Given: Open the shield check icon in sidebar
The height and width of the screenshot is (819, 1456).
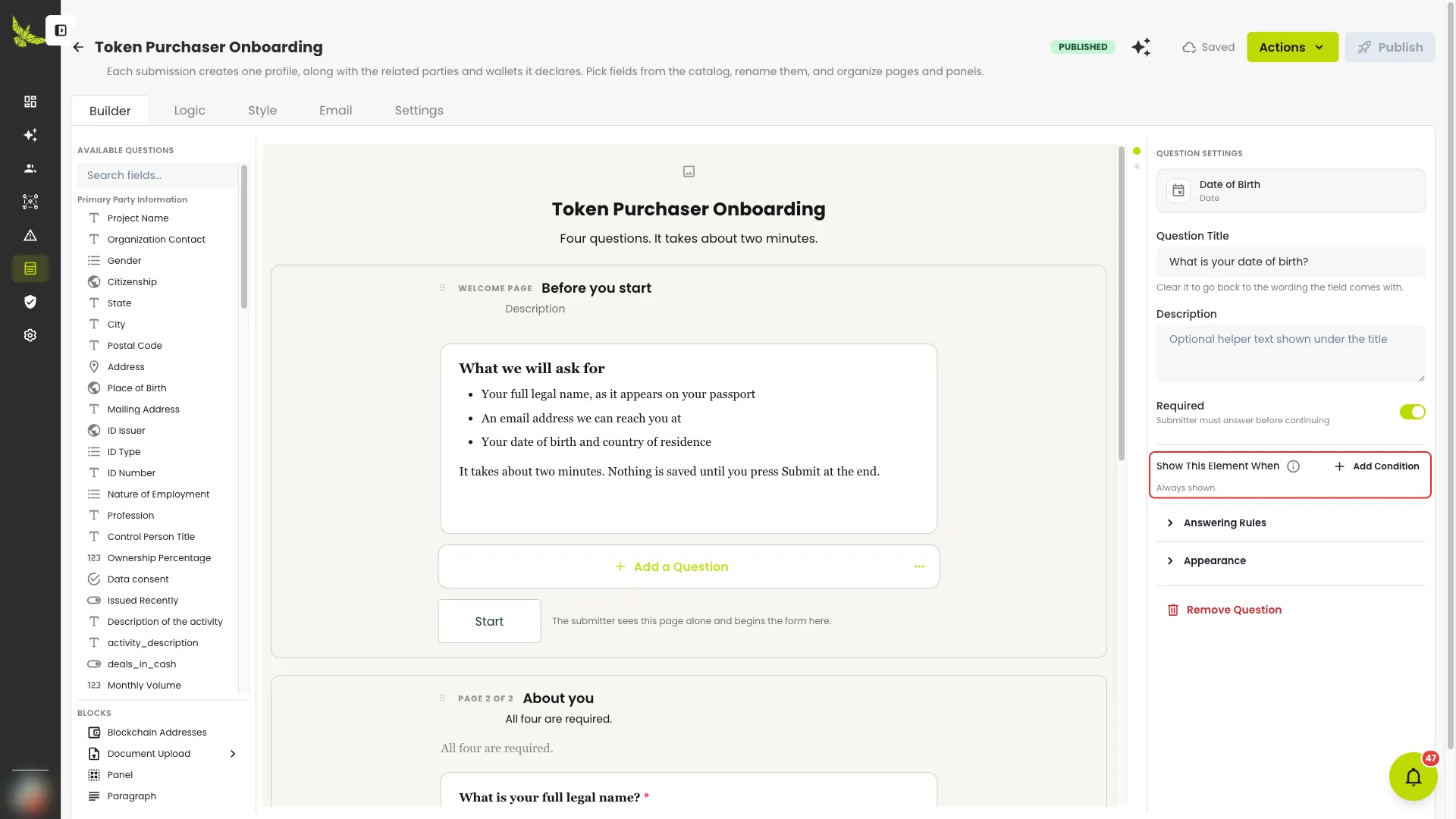Looking at the screenshot, I should click(x=30, y=302).
